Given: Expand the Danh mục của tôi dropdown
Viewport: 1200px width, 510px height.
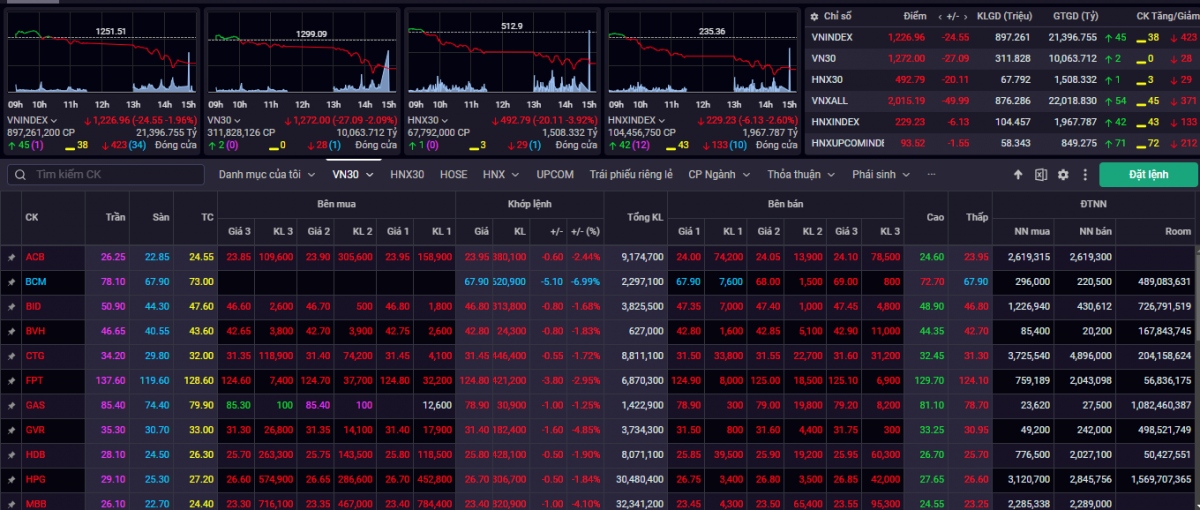Looking at the screenshot, I should [267, 174].
